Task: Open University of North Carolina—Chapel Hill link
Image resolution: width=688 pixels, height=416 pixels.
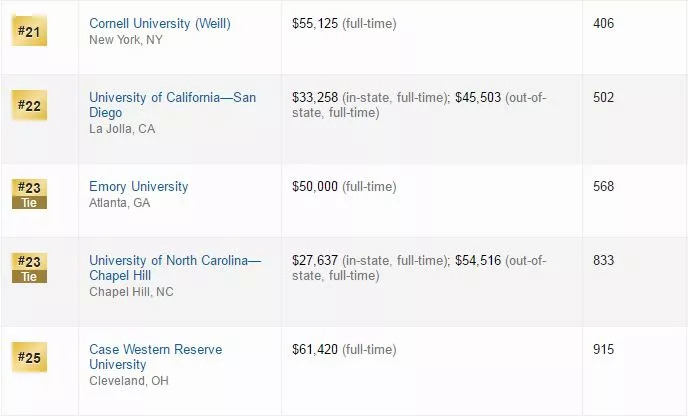Action: point(175,268)
